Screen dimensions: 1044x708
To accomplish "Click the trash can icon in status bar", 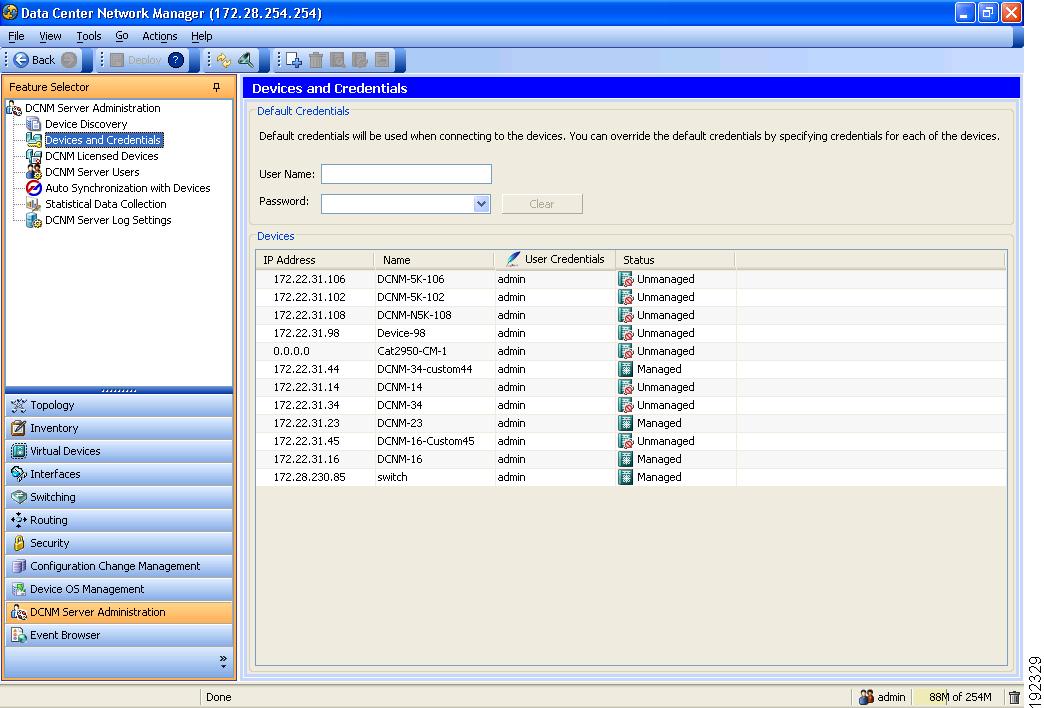I will (1014, 697).
